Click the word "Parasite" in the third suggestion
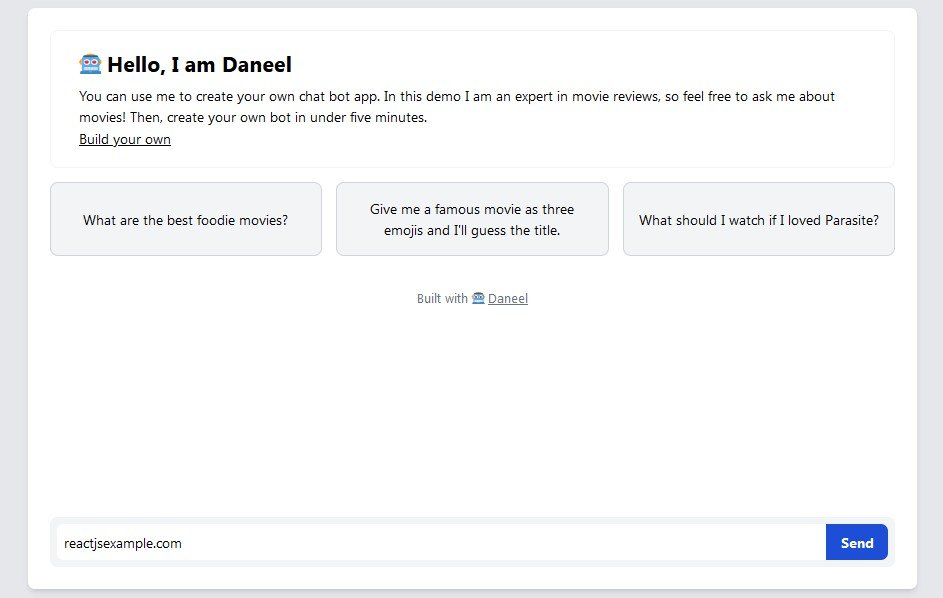This screenshot has height=598, width=943. (x=852, y=220)
